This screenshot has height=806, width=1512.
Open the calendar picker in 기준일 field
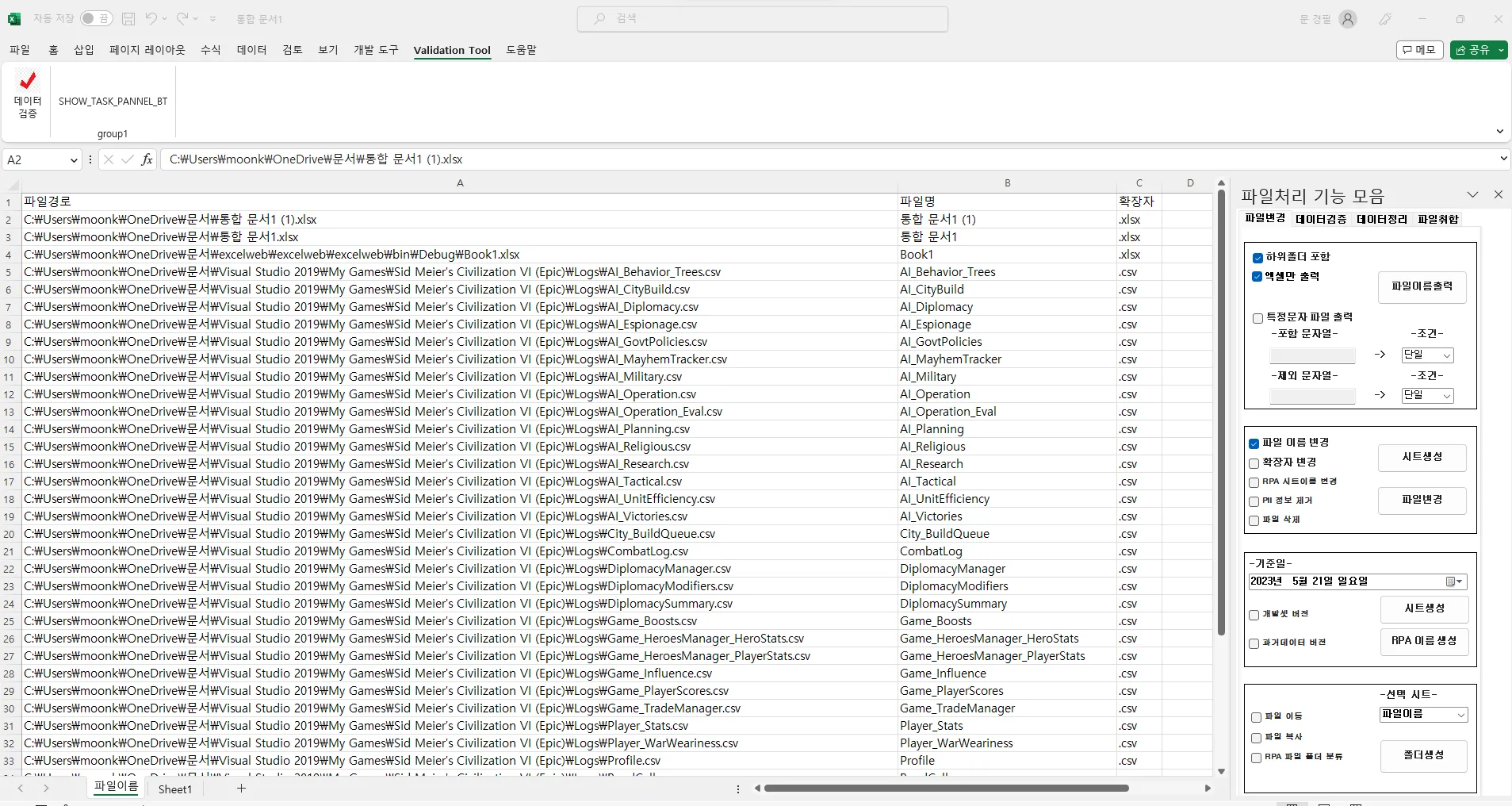(1454, 581)
